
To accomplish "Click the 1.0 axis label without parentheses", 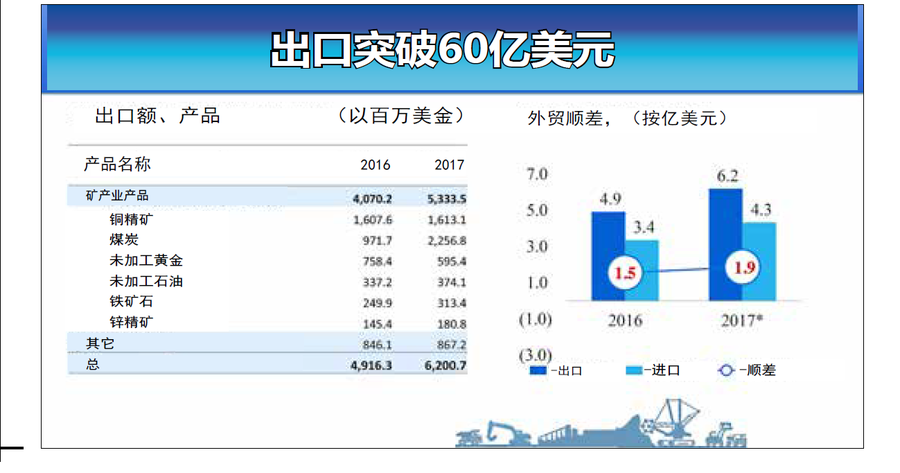I will (x=537, y=282).
